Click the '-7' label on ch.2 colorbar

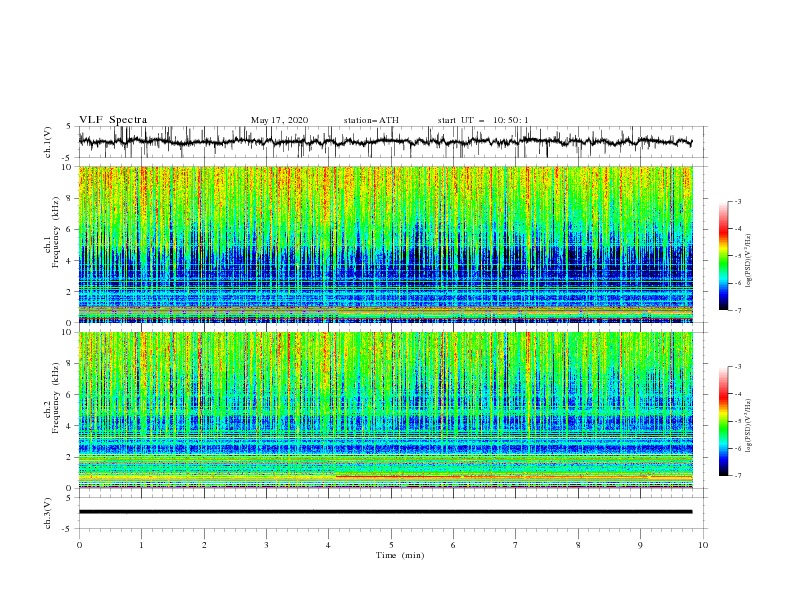[737, 475]
